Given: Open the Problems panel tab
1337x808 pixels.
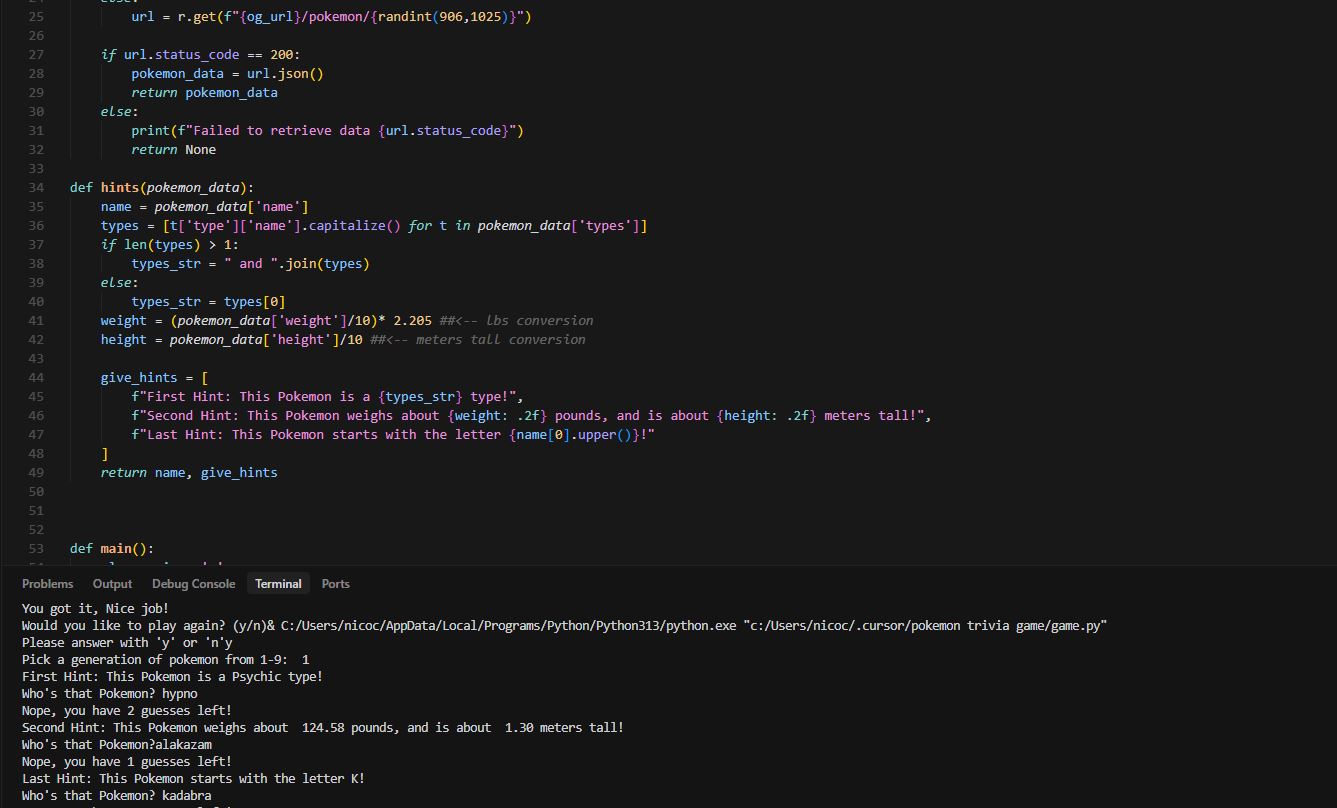Looking at the screenshot, I should coord(47,584).
